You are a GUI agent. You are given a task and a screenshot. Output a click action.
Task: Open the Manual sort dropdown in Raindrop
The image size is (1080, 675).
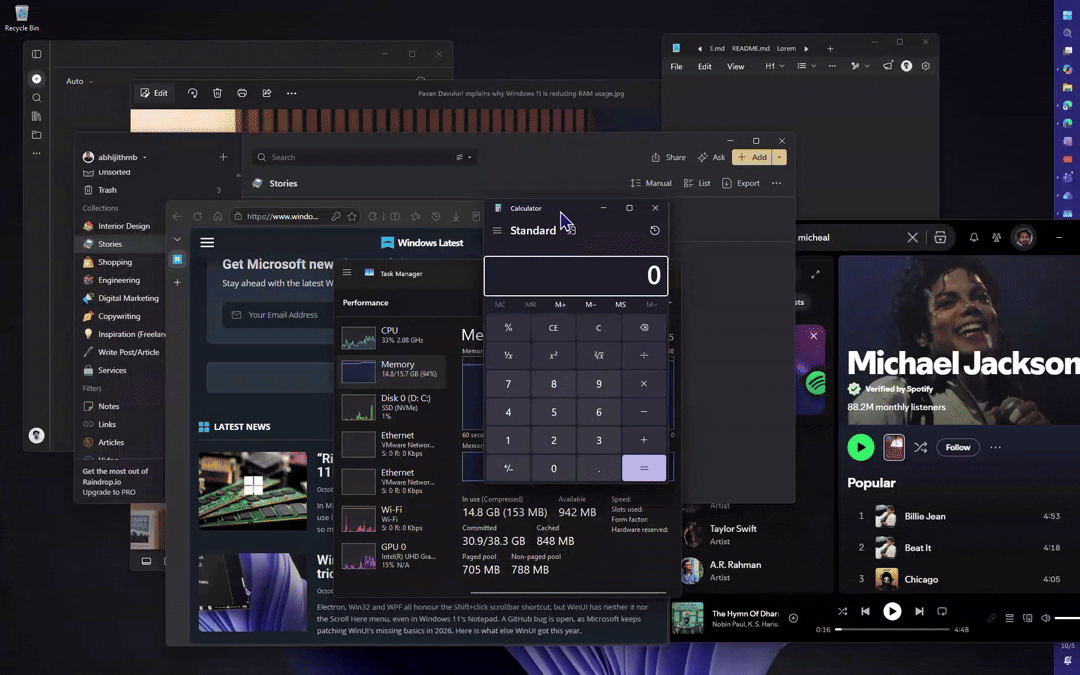[651, 183]
